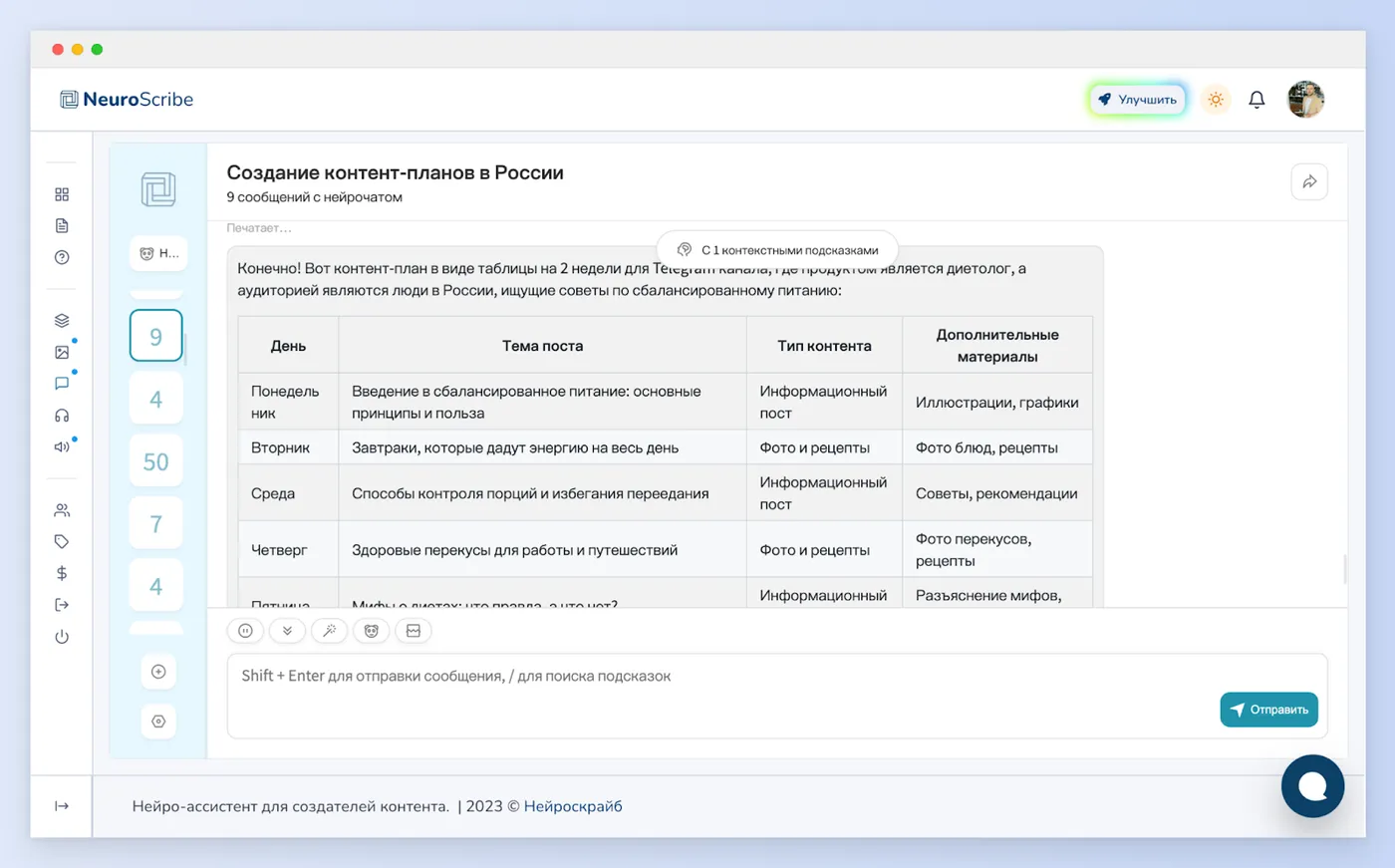Viewport: 1395px width, 868px height.
Task: Click the Отправить send button
Action: pyautogui.click(x=1268, y=710)
